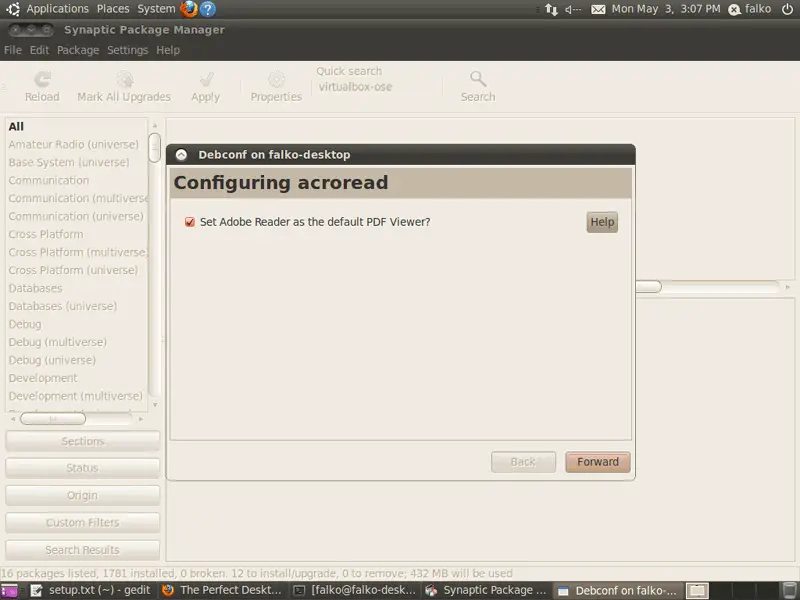Select Databases (universe) section
This screenshot has height=600, width=800.
click(x=77, y=306)
